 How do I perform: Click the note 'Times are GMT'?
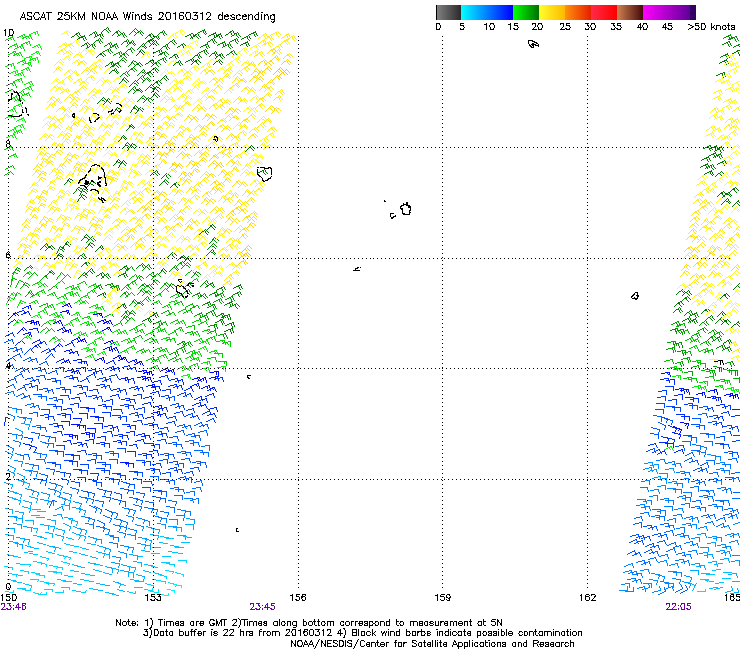[x=192, y=623]
